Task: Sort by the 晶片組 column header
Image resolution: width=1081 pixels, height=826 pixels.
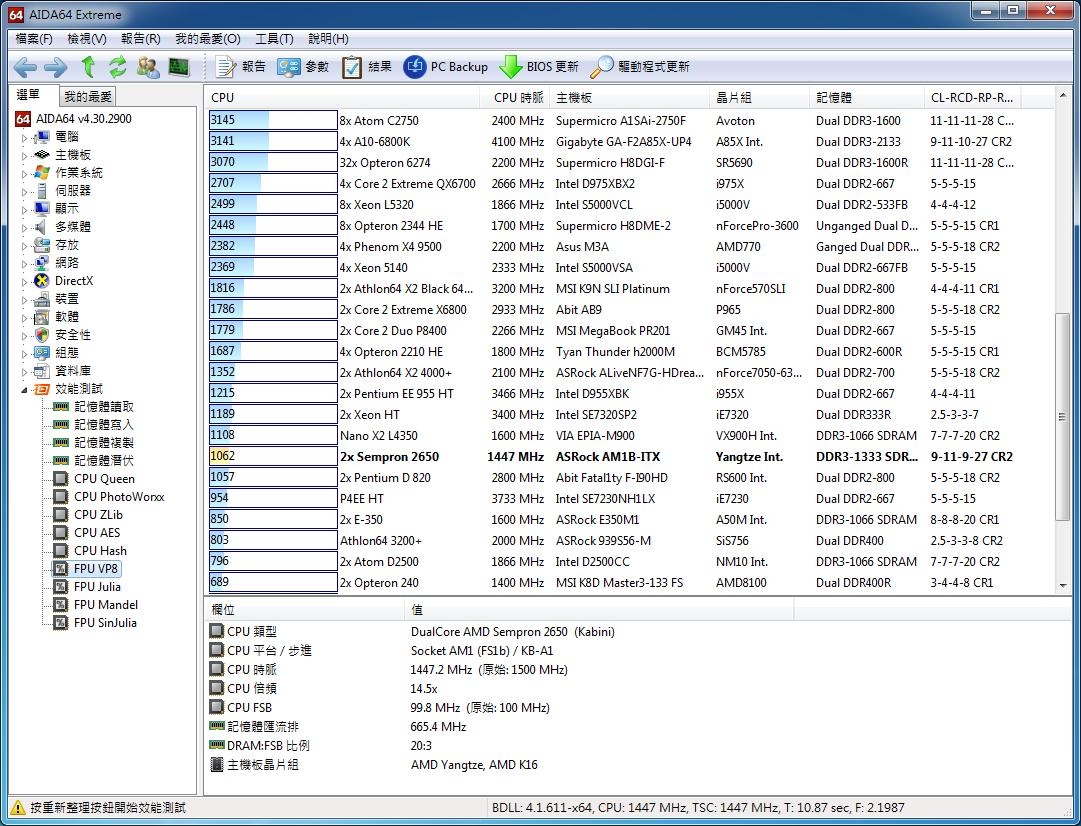Action: tap(759, 98)
